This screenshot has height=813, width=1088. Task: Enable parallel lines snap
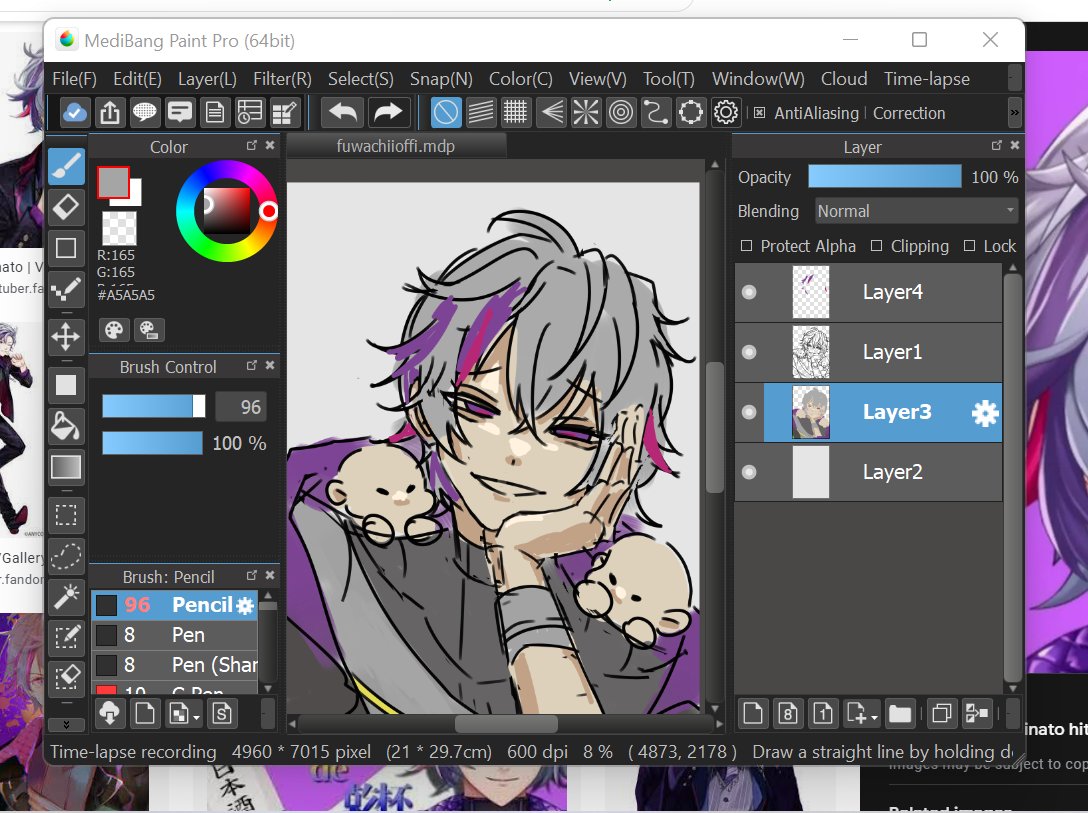[x=481, y=112]
